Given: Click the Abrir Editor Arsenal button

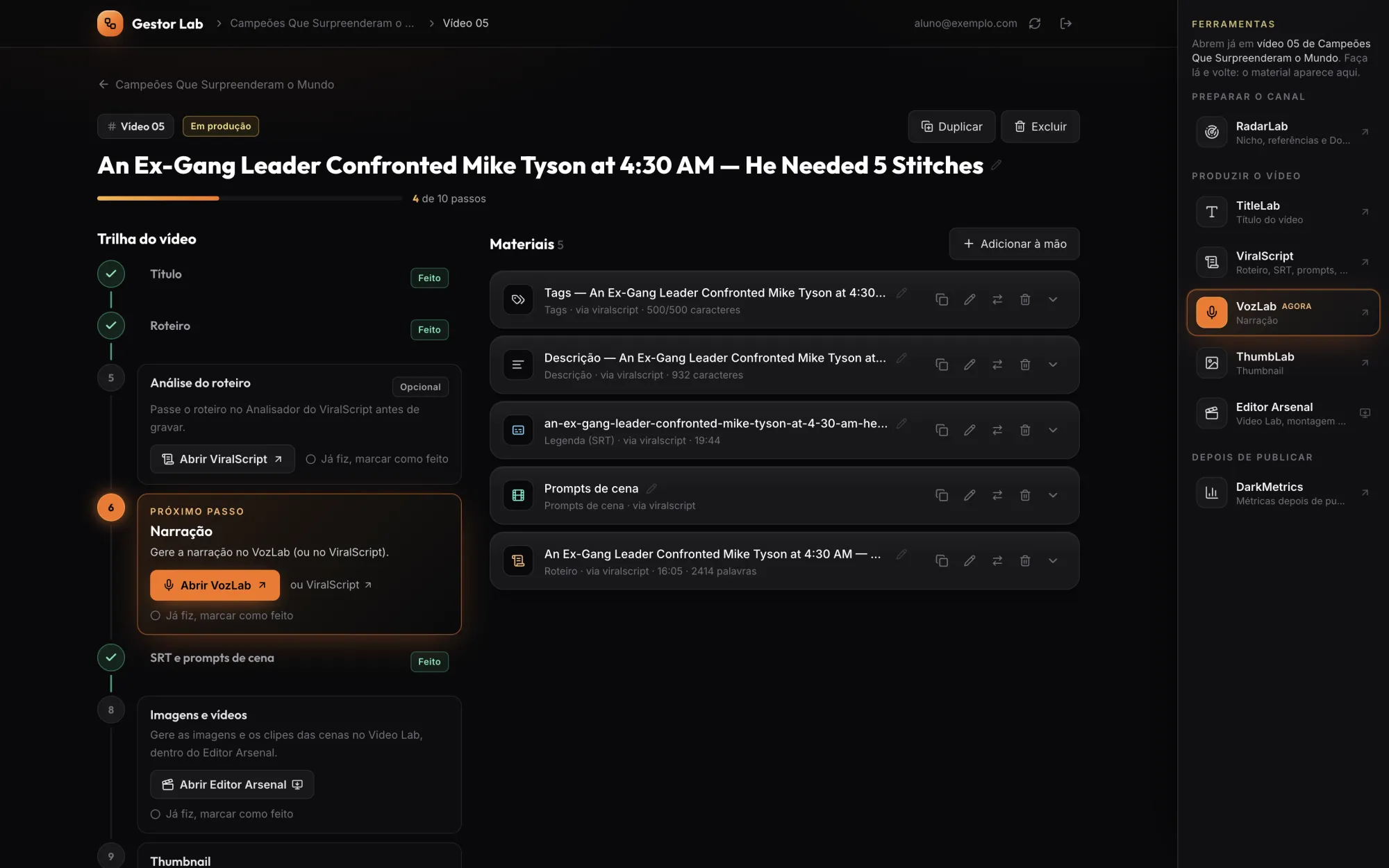Looking at the screenshot, I should (232, 785).
